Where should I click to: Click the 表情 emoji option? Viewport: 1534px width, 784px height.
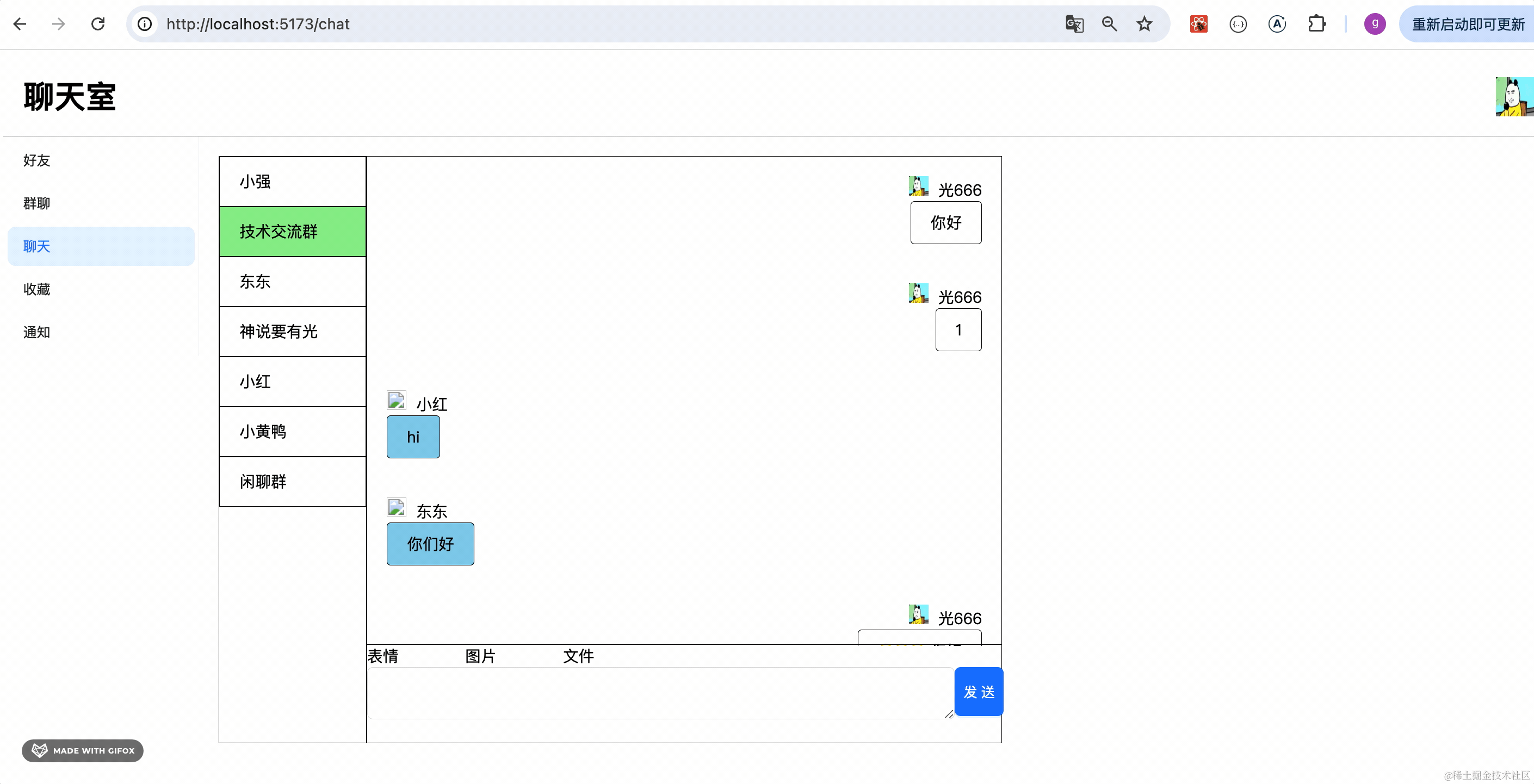pyautogui.click(x=383, y=656)
